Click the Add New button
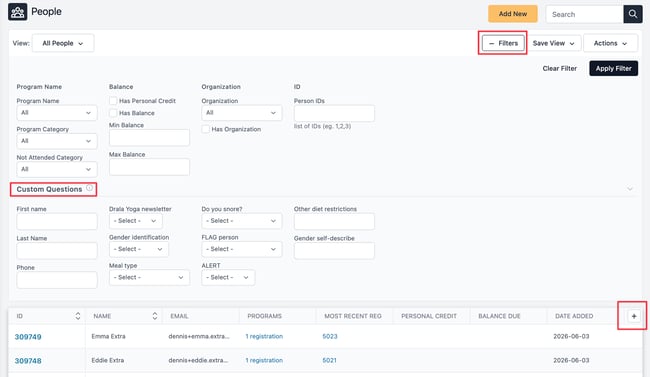Viewport: 650px width, 377px height. tap(513, 14)
